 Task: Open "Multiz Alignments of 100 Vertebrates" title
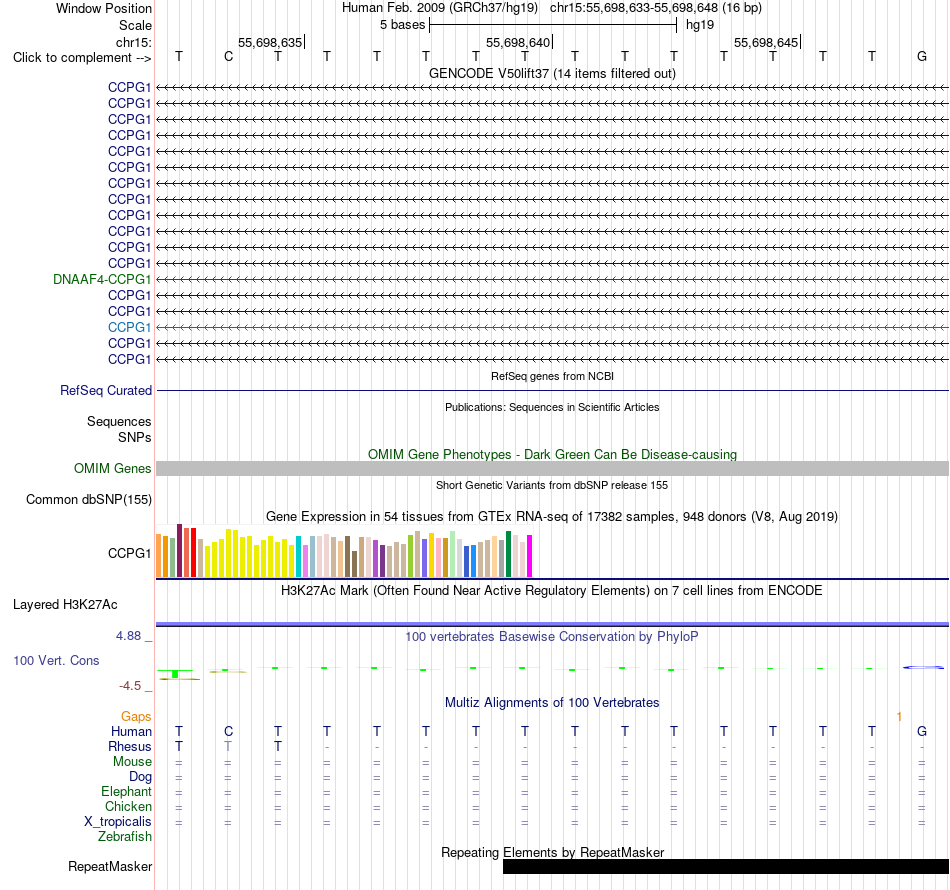[x=552, y=703]
